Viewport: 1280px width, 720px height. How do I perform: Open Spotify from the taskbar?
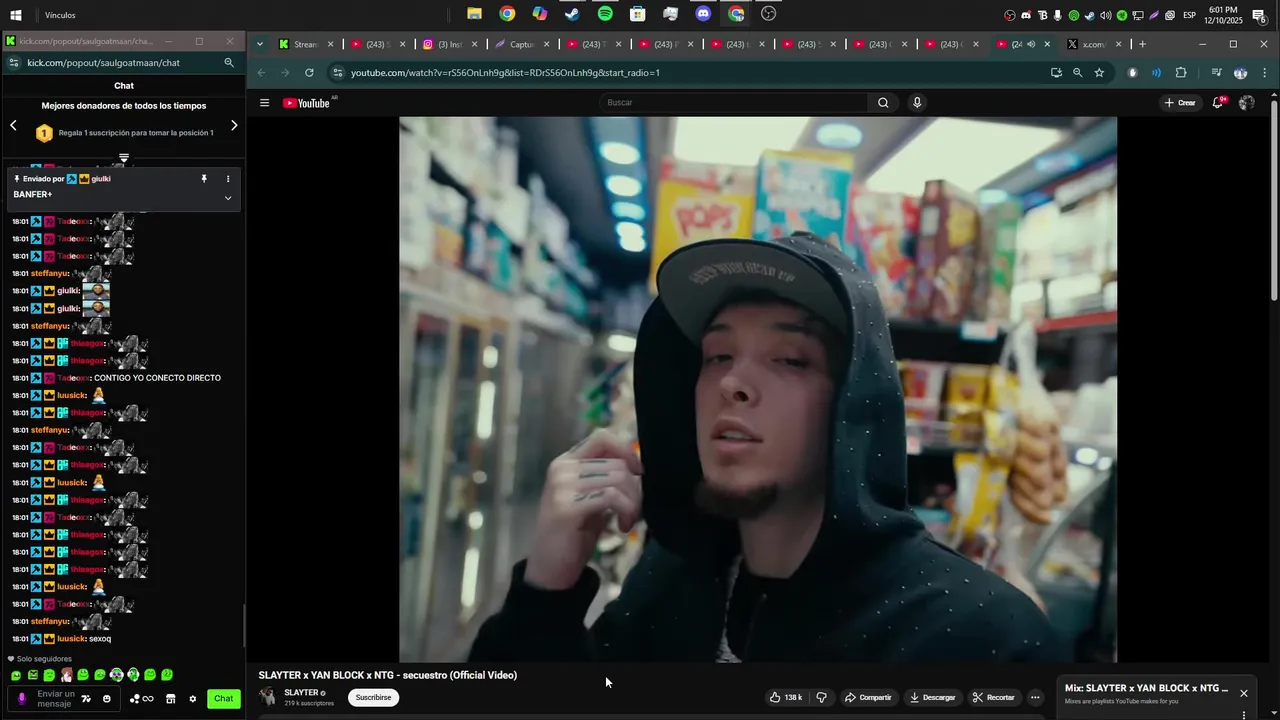pyautogui.click(x=605, y=14)
